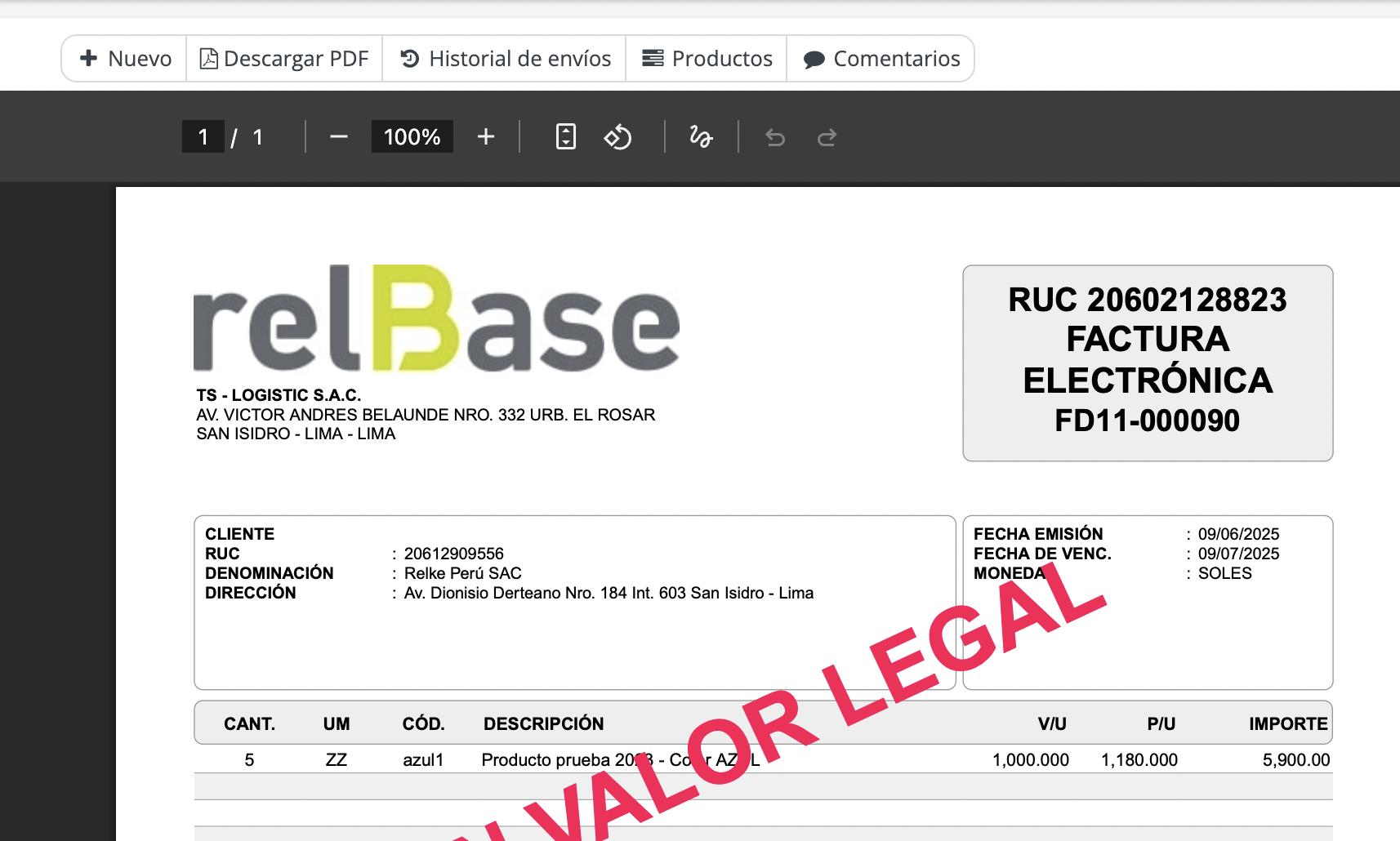Click the relBase logo image

pos(437,318)
